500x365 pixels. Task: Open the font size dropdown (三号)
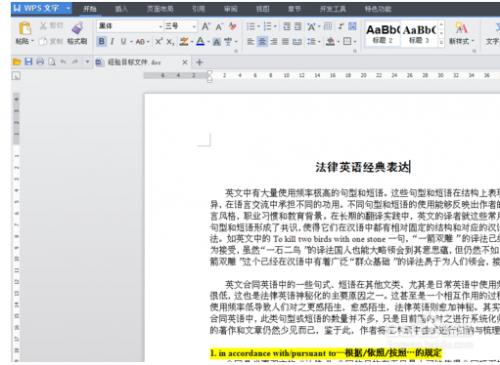pyautogui.click(x=194, y=26)
